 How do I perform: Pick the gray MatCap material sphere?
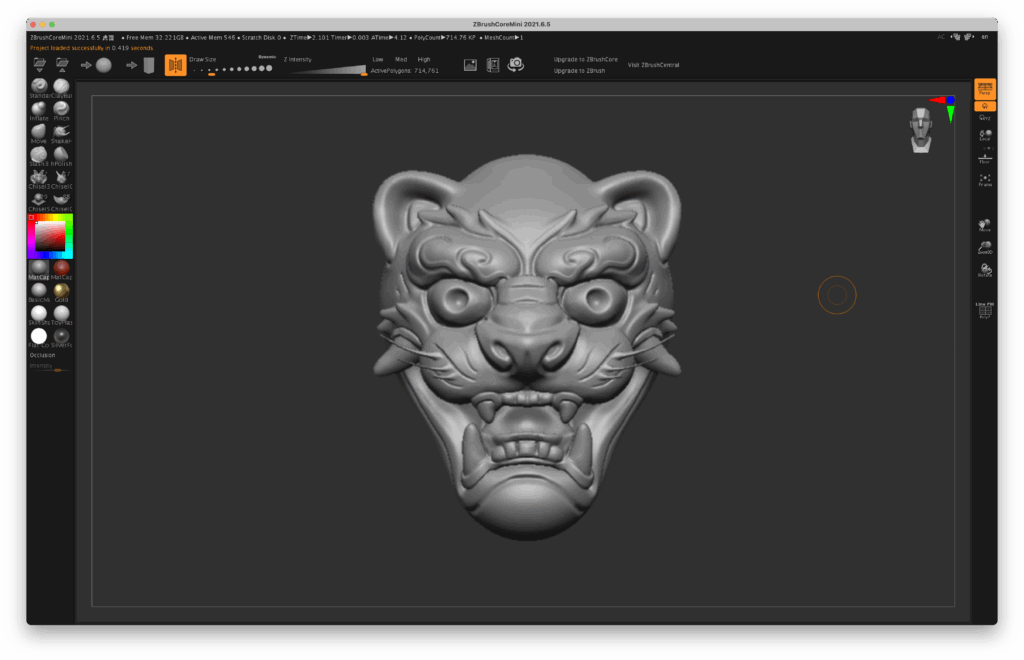pos(39,269)
